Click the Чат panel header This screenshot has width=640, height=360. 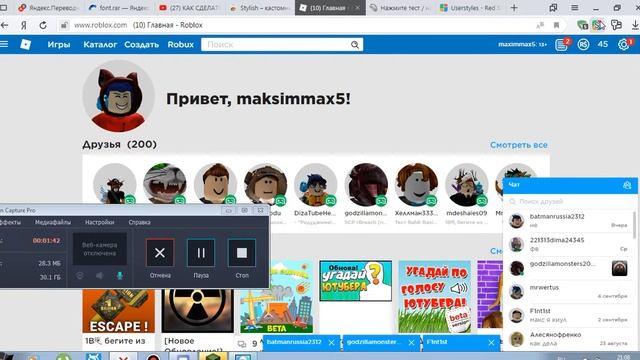point(570,185)
